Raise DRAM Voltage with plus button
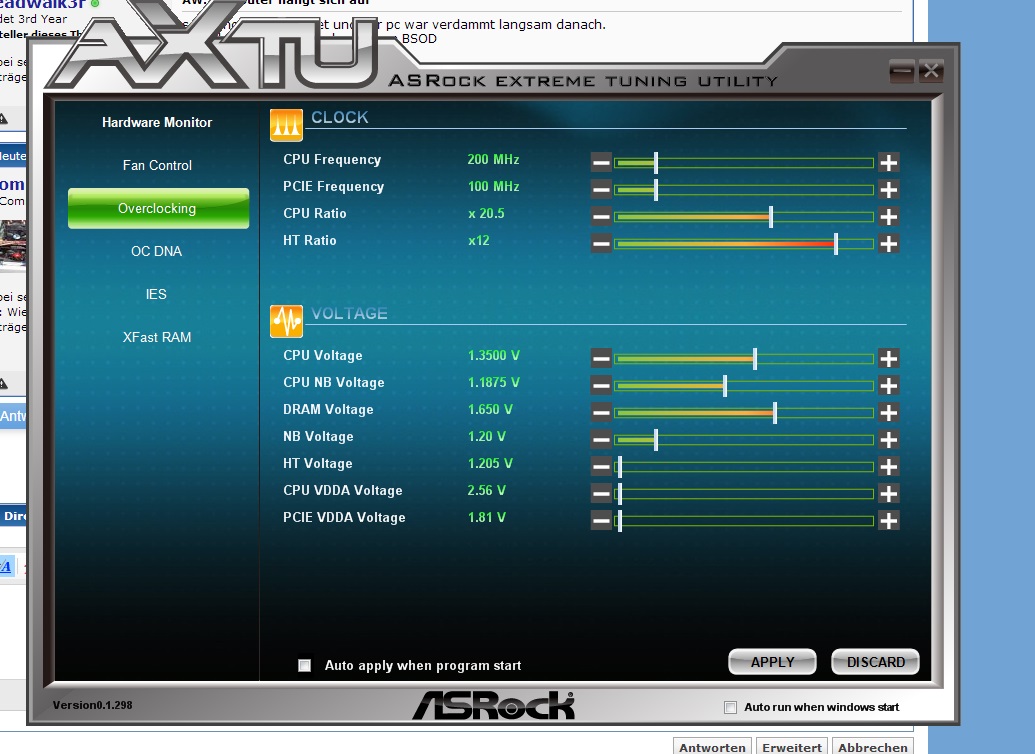 point(888,413)
